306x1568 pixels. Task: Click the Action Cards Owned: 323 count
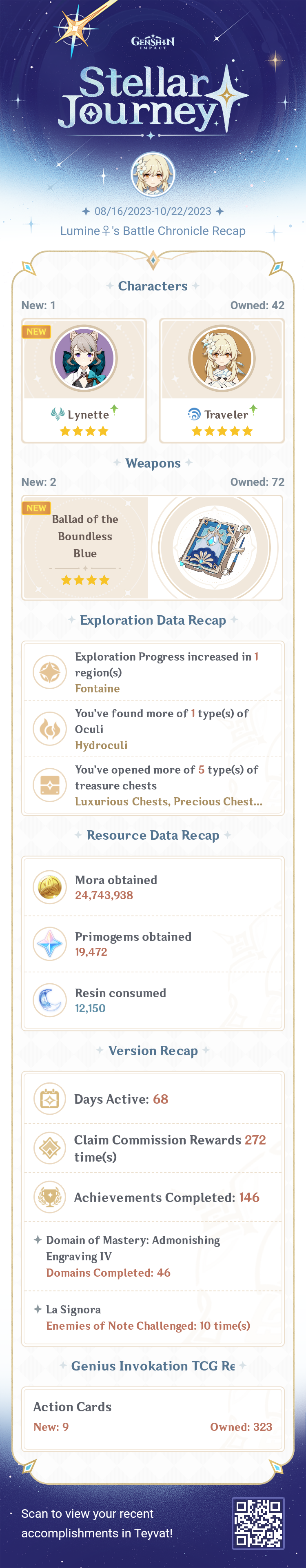(x=241, y=1427)
